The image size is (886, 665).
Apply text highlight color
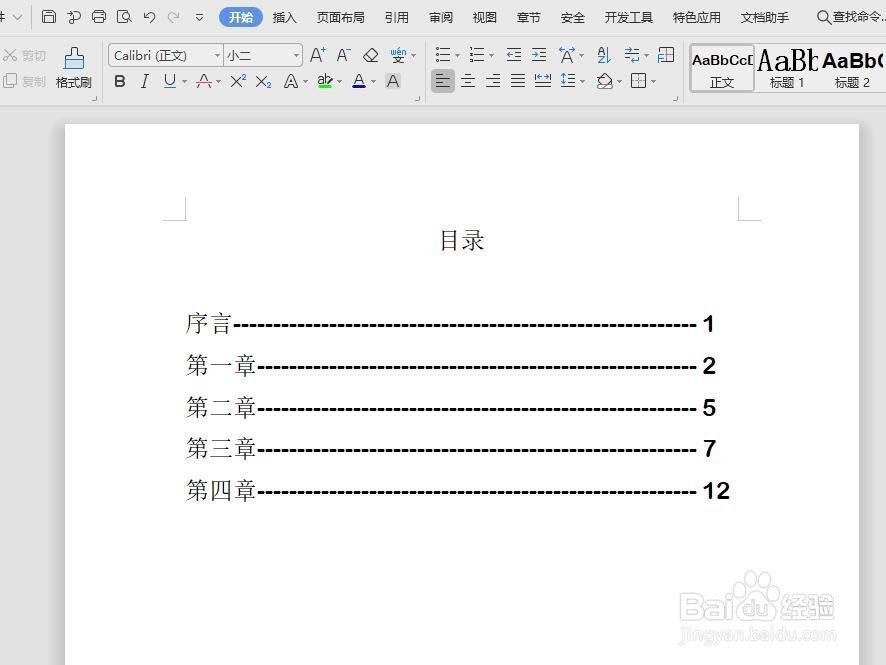pyautogui.click(x=325, y=81)
